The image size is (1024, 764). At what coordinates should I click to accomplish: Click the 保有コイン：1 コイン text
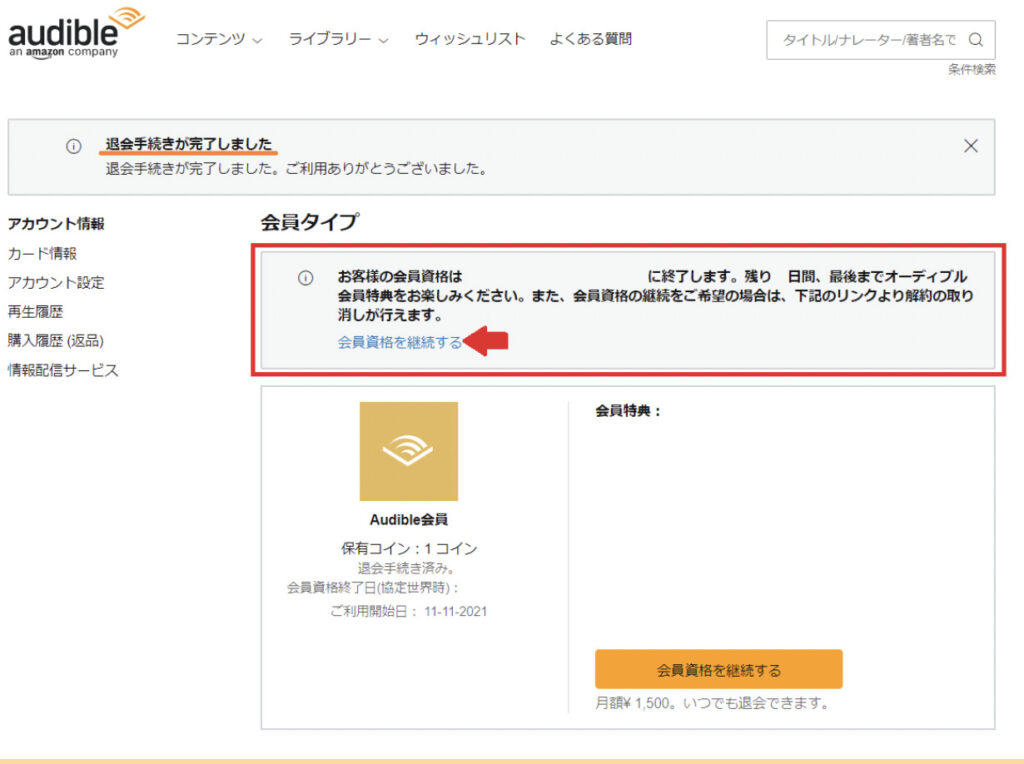coord(409,549)
